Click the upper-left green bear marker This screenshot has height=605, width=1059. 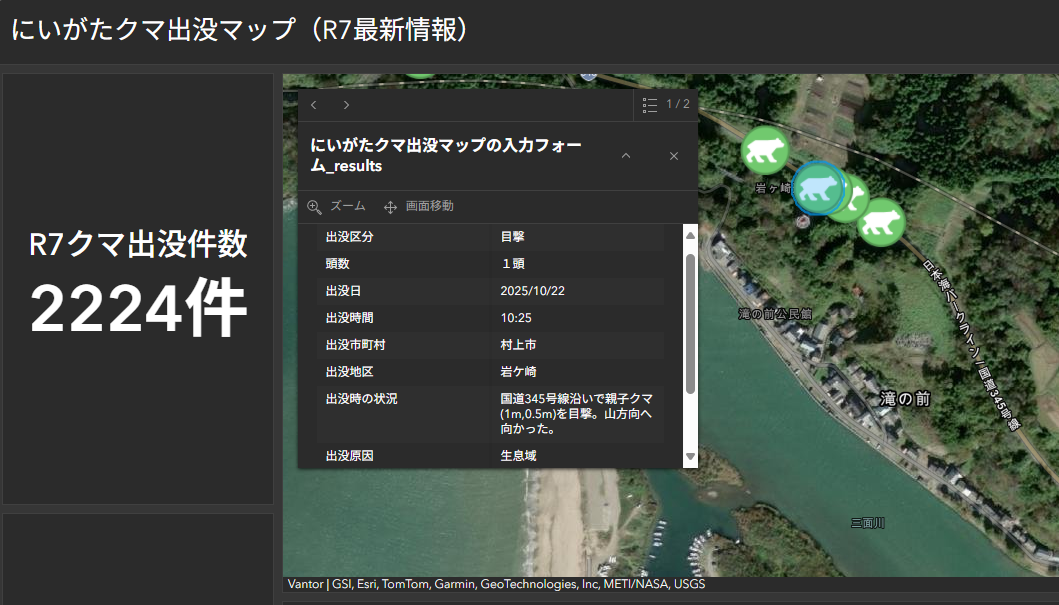(765, 150)
